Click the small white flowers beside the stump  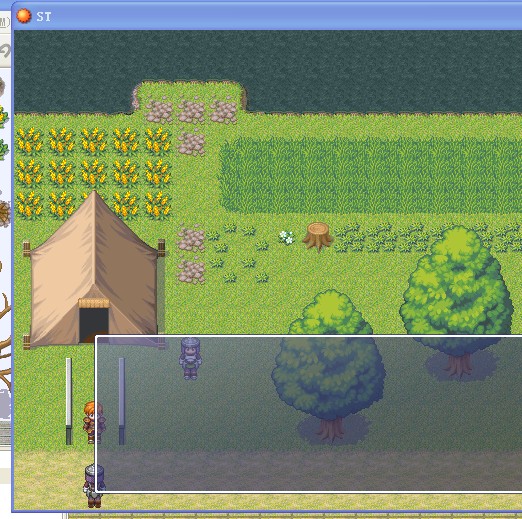tap(286, 237)
